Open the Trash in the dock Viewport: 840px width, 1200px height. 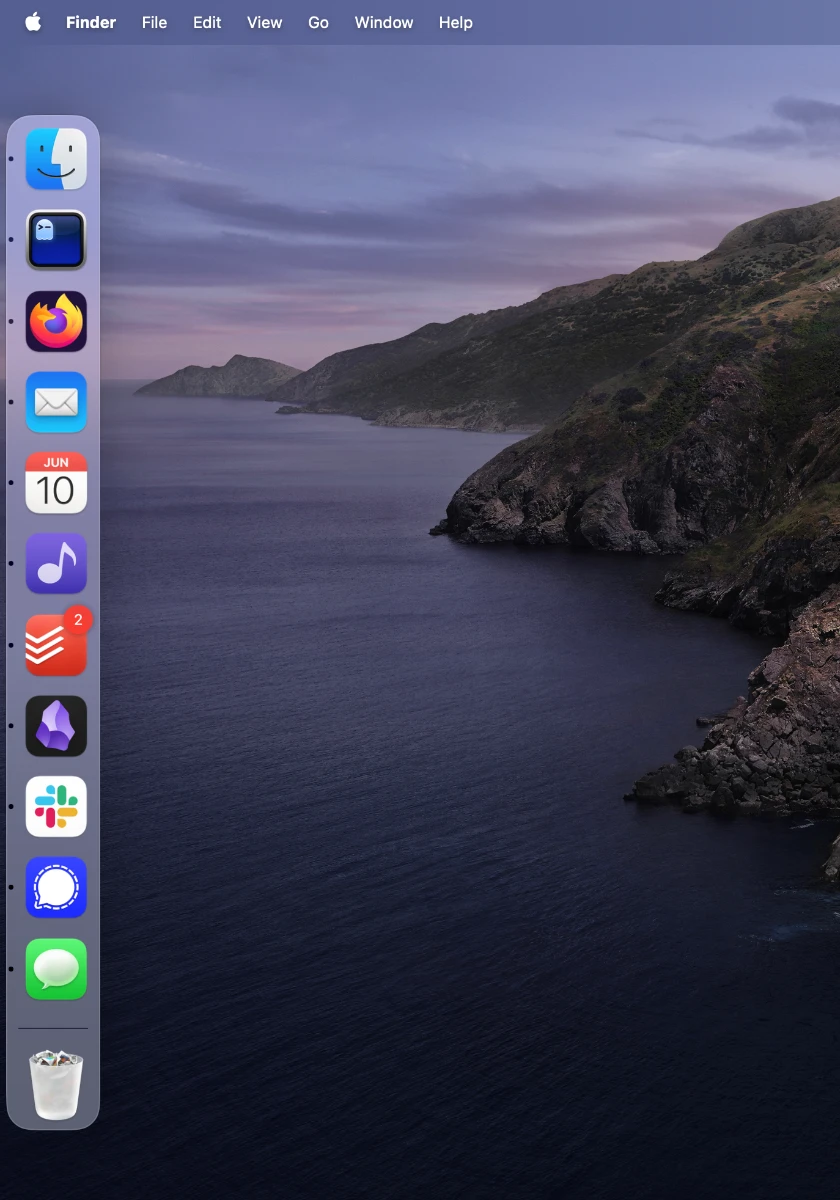point(56,1085)
